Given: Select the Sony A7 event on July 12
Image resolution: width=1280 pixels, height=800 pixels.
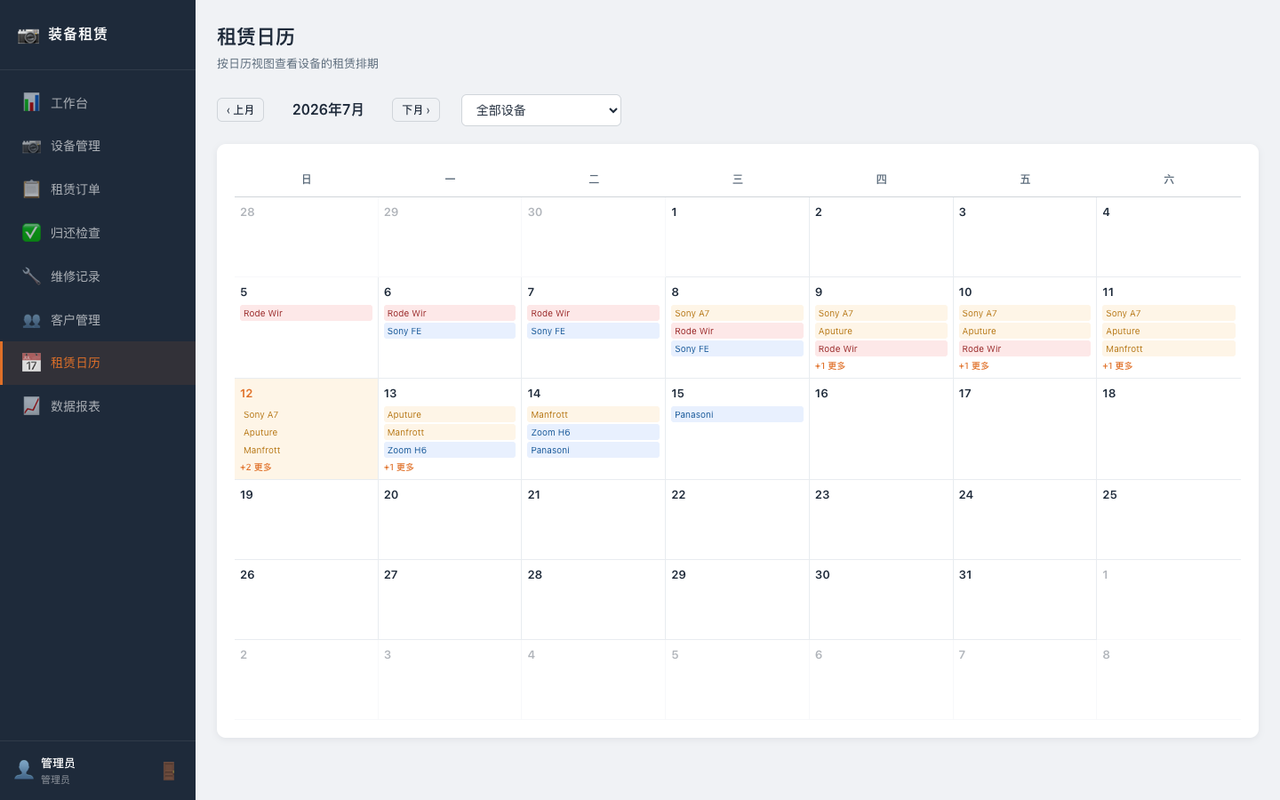Looking at the screenshot, I should (306, 414).
